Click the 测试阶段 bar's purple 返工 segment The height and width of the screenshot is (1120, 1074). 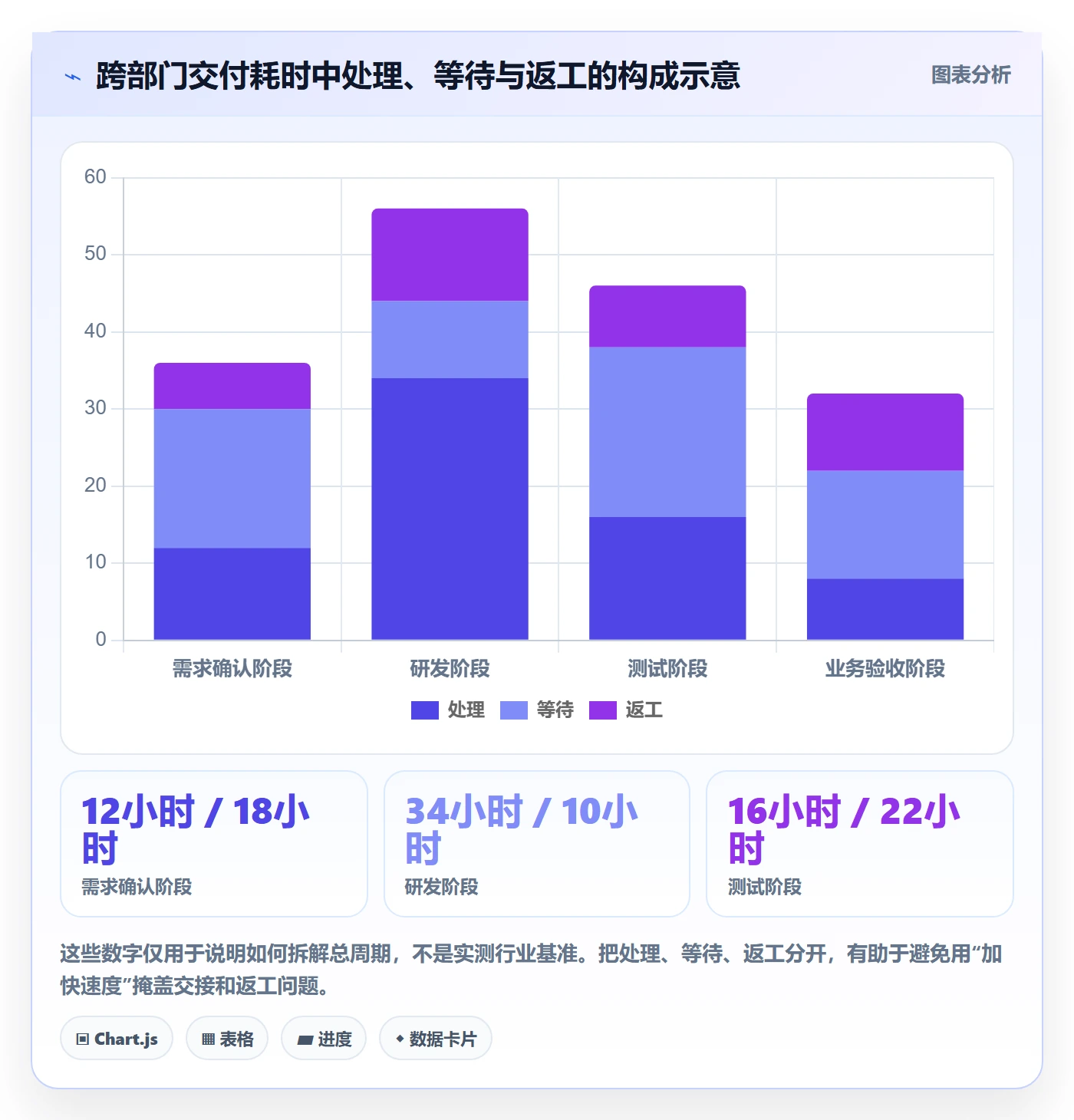pos(667,317)
